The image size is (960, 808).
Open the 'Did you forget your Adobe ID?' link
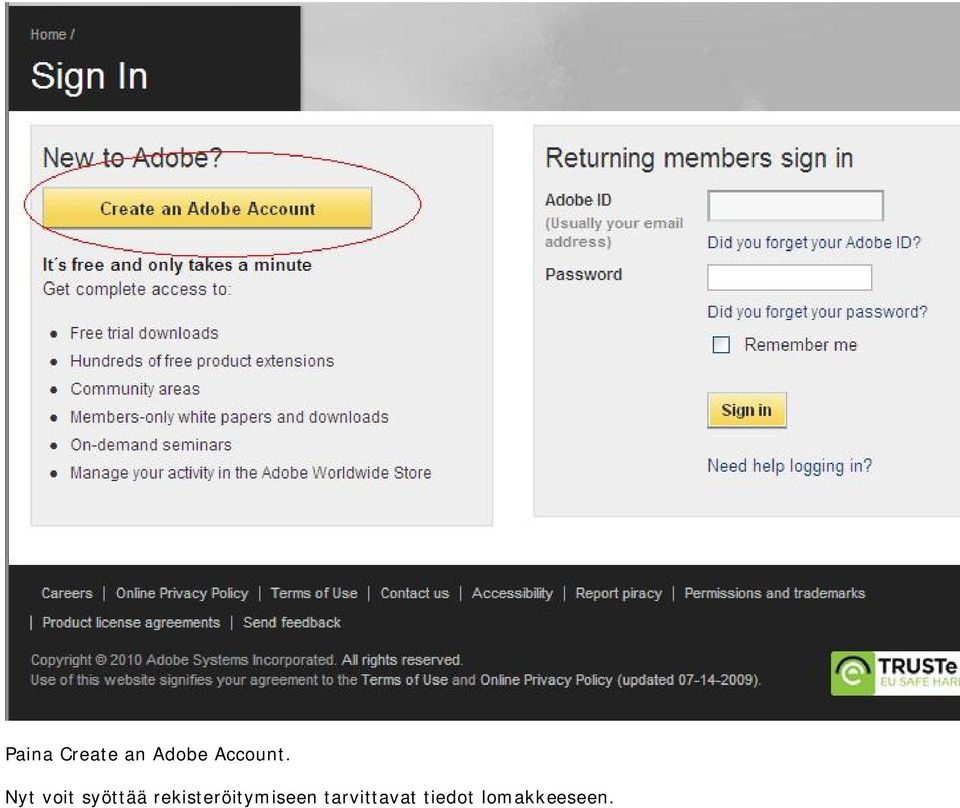pyautogui.click(x=814, y=243)
